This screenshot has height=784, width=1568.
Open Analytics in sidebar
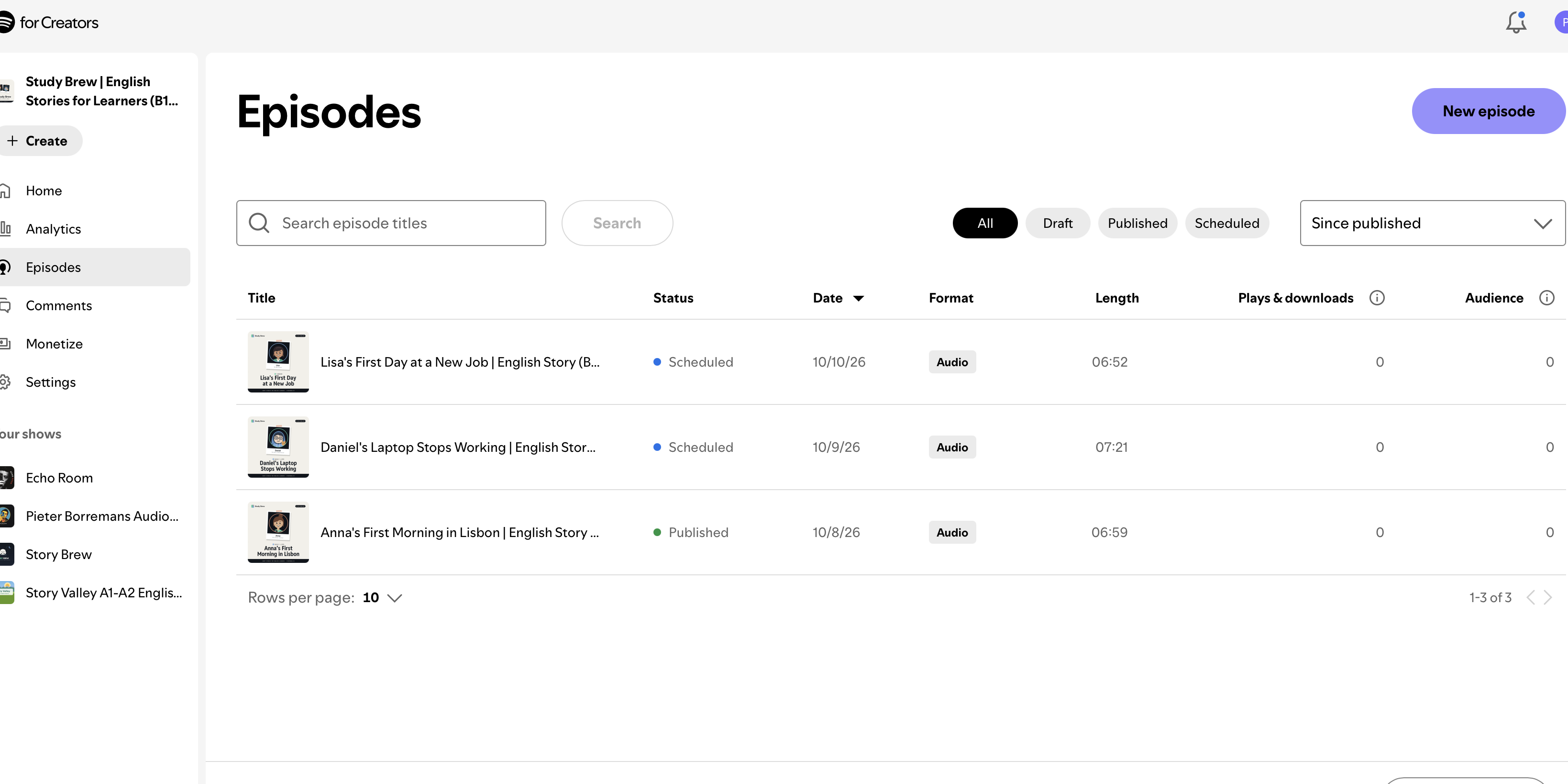(95, 229)
